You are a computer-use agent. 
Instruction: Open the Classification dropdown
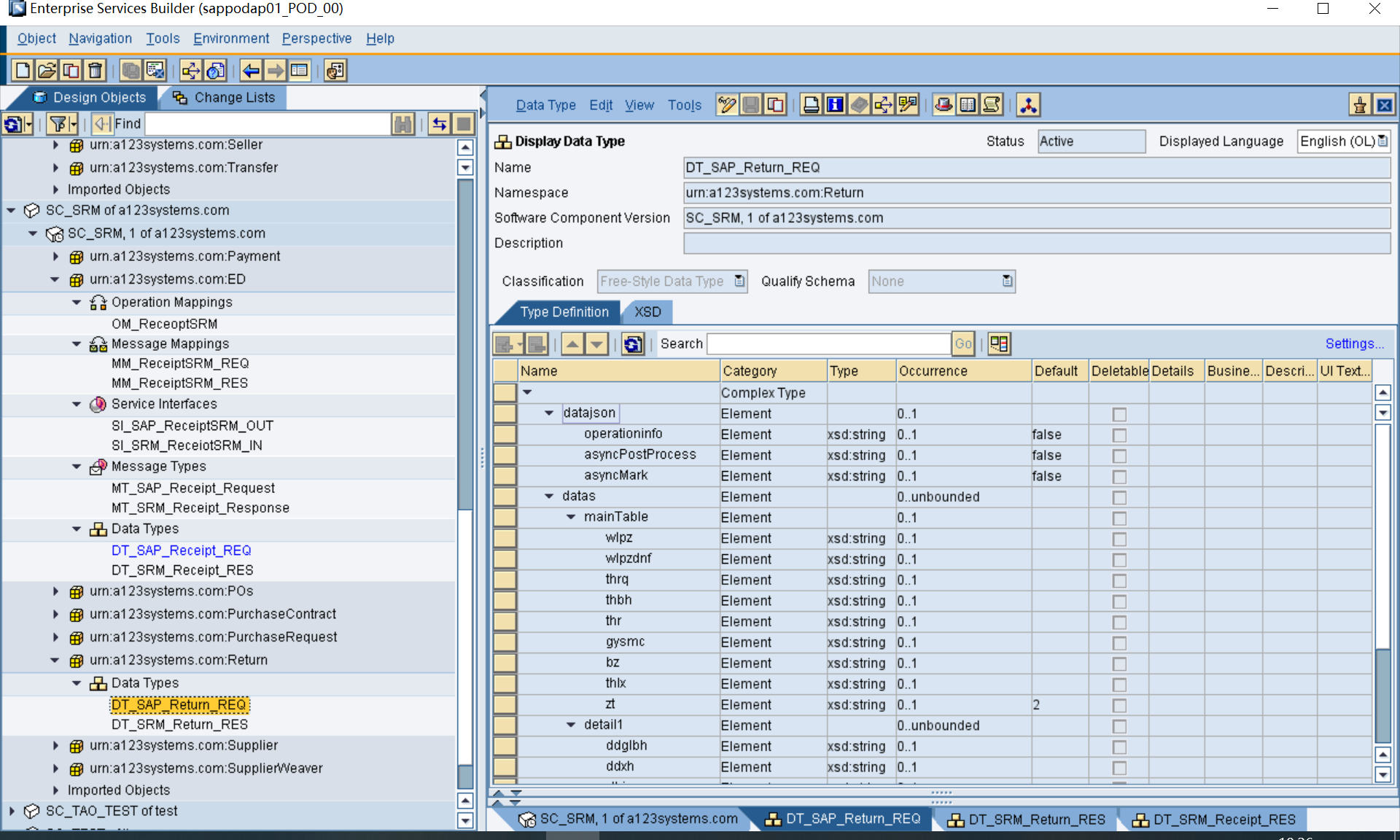(x=739, y=281)
